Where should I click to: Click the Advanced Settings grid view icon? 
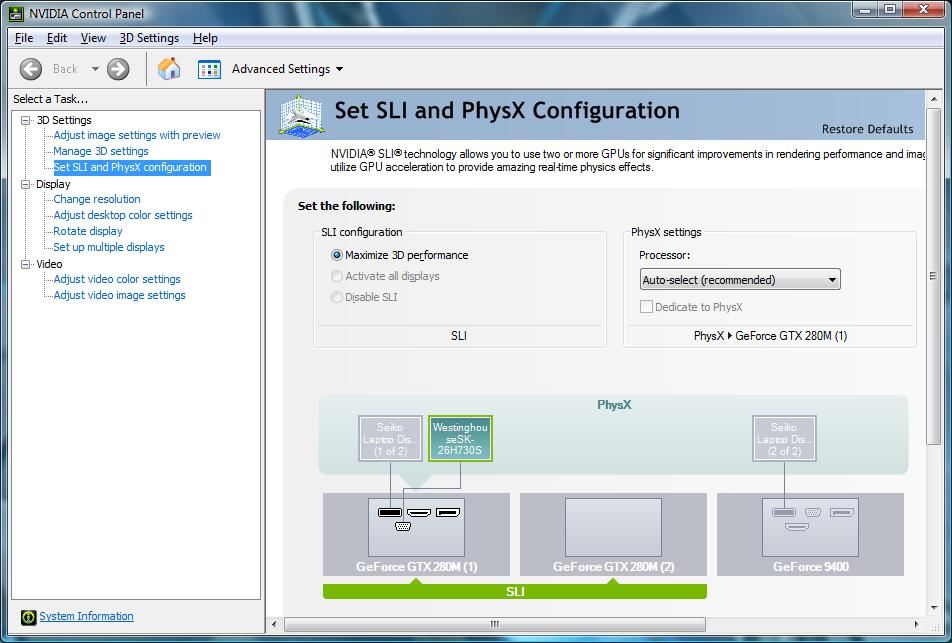point(209,69)
